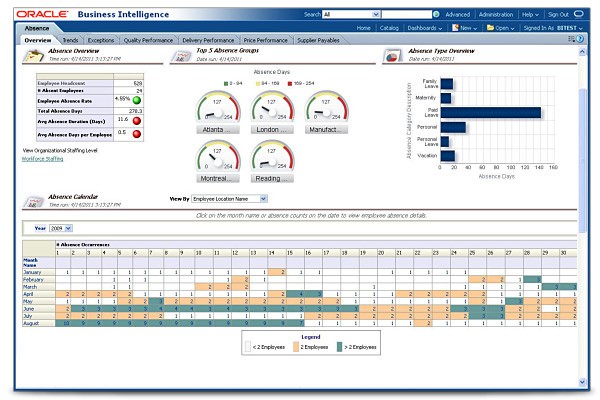This screenshot has height=400, width=600.
Task: Expand the Open menu
Action: 505,28
